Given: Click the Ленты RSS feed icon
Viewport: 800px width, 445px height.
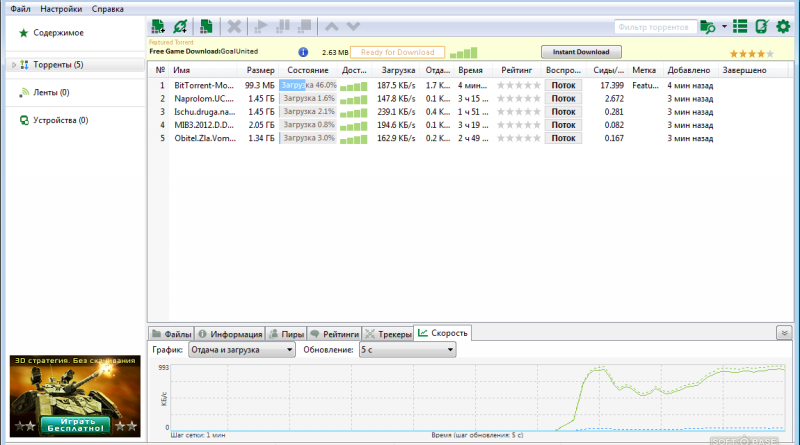Looking at the screenshot, I should tap(24, 92).
